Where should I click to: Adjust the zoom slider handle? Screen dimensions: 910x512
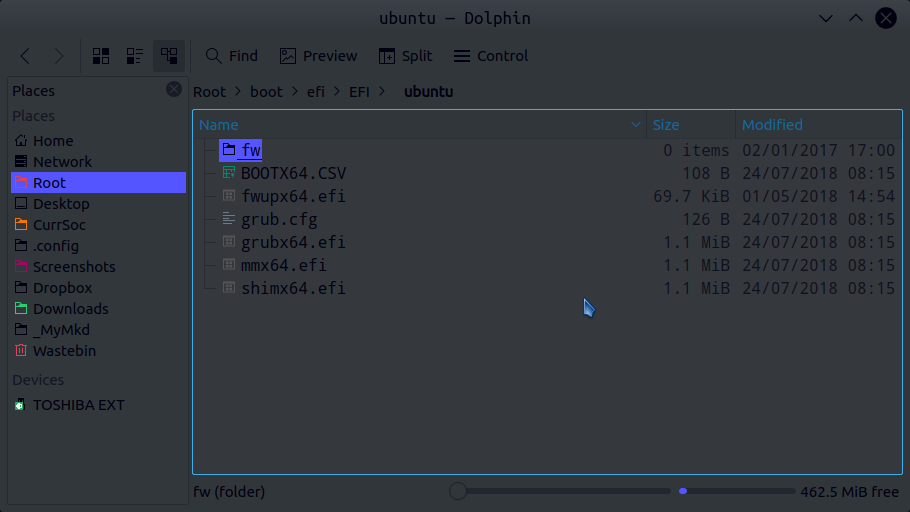tap(458, 491)
